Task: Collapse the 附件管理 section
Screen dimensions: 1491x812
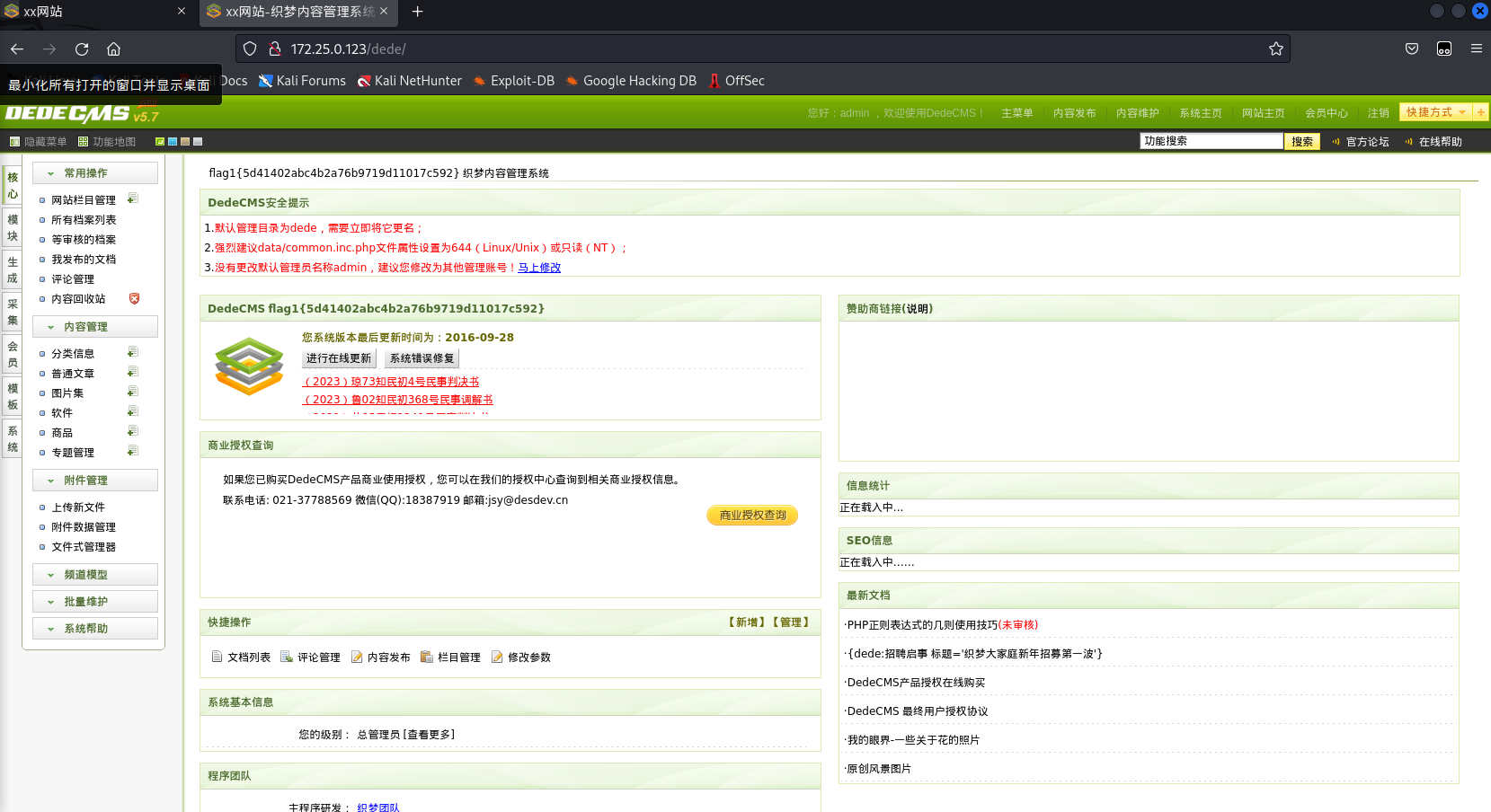Action: pyautogui.click(x=95, y=481)
